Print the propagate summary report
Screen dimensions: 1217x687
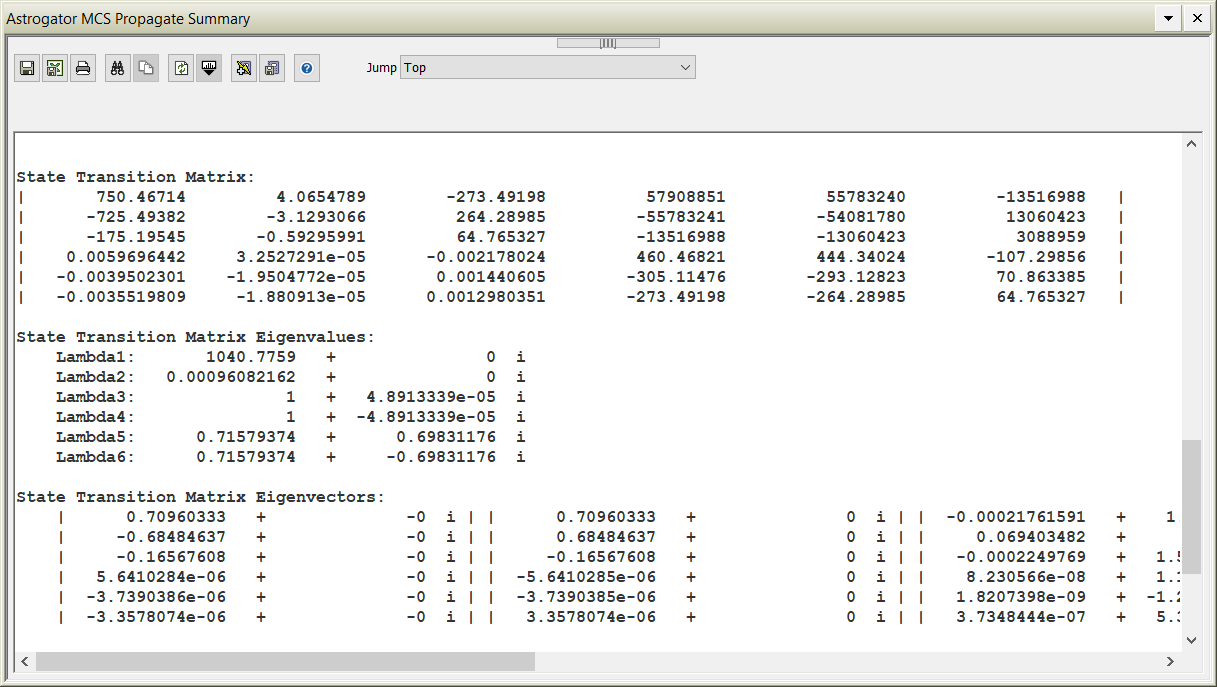(x=83, y=69)
